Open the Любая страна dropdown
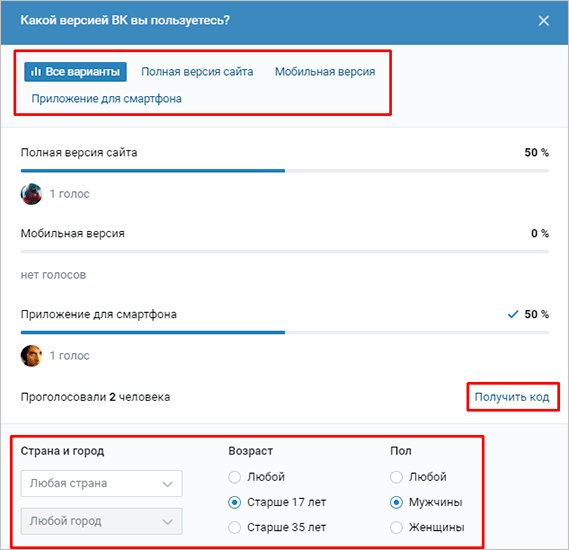 pyautogui.click(x=102, y=484)
